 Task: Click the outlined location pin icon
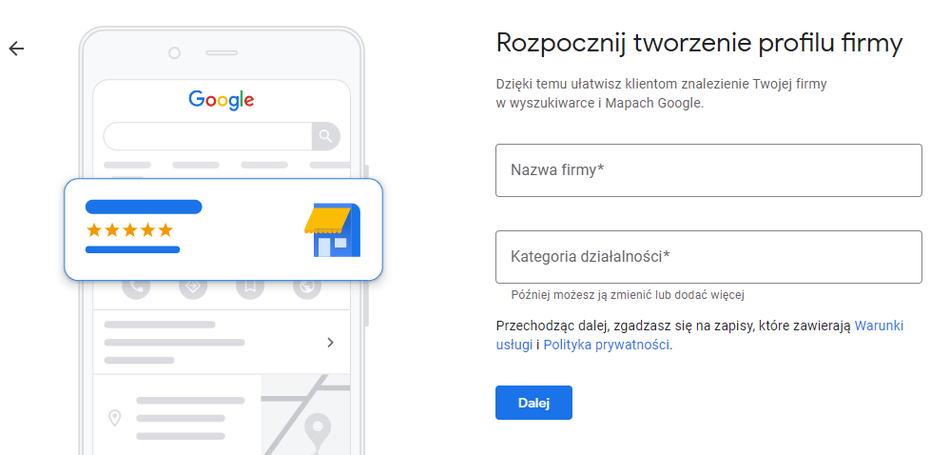115,418
